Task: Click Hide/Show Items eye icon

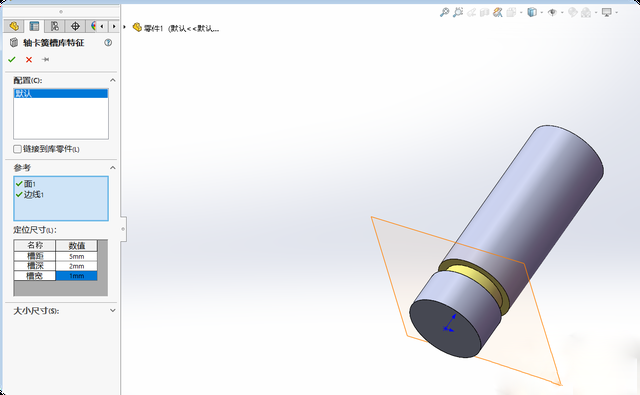Action: (x=552, y=13)
